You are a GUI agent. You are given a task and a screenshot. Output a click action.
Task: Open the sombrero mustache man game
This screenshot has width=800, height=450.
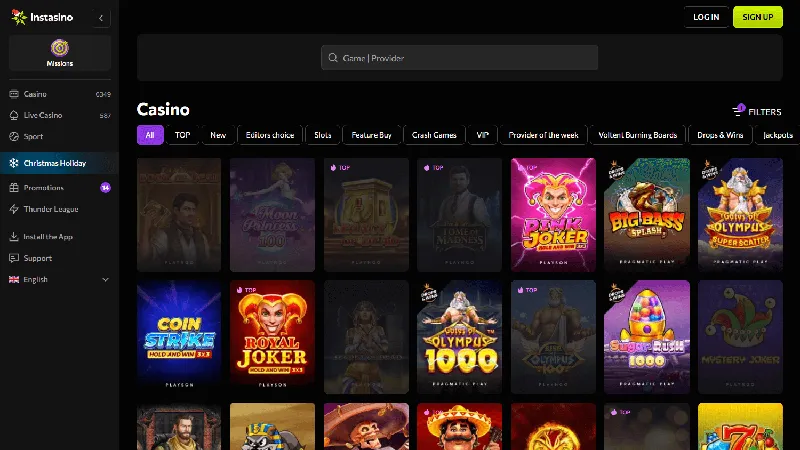click(459, 427)
